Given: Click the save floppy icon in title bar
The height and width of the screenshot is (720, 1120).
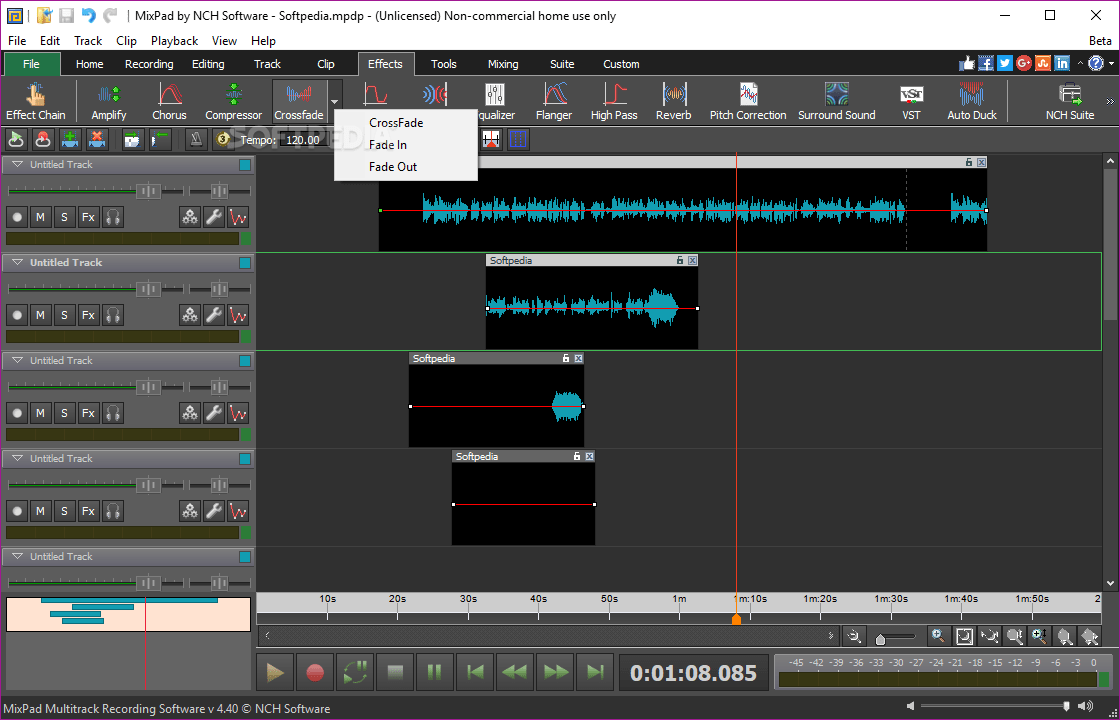Looking at the screenshot, I should pyautogui.click(x=66, y=15).
